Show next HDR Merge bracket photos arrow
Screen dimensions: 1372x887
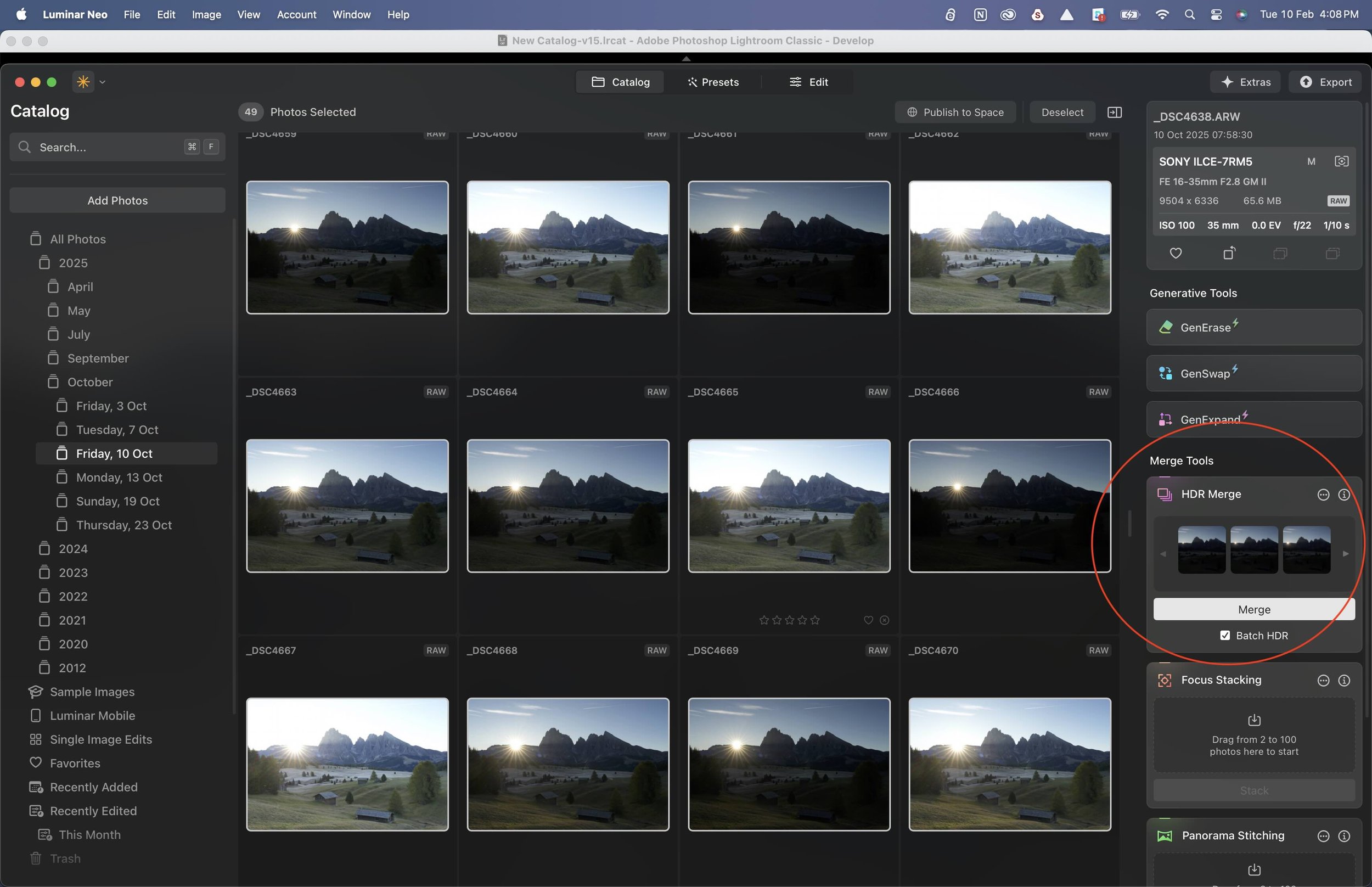coord(1346,554)
